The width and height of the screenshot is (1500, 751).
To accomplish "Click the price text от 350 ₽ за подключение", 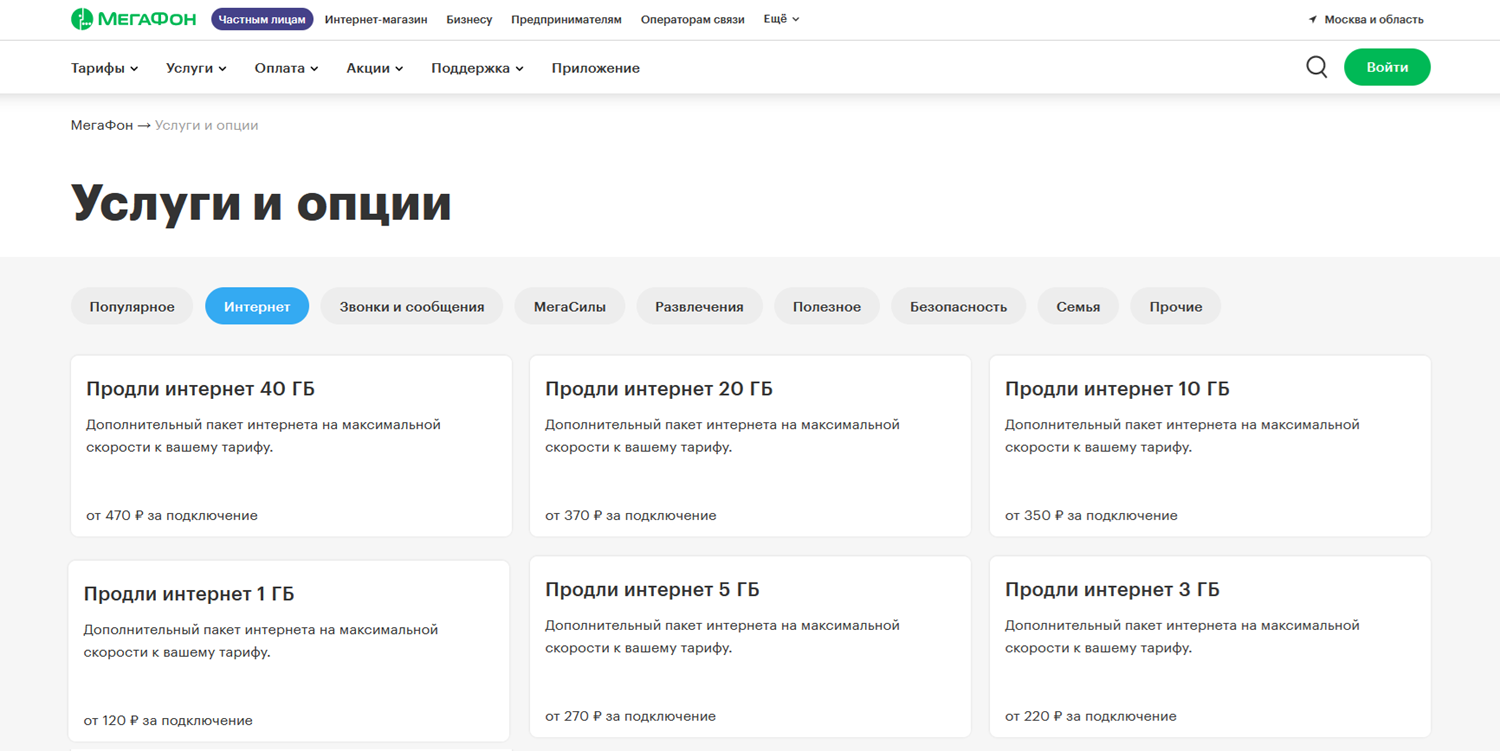I will 1091,516.
